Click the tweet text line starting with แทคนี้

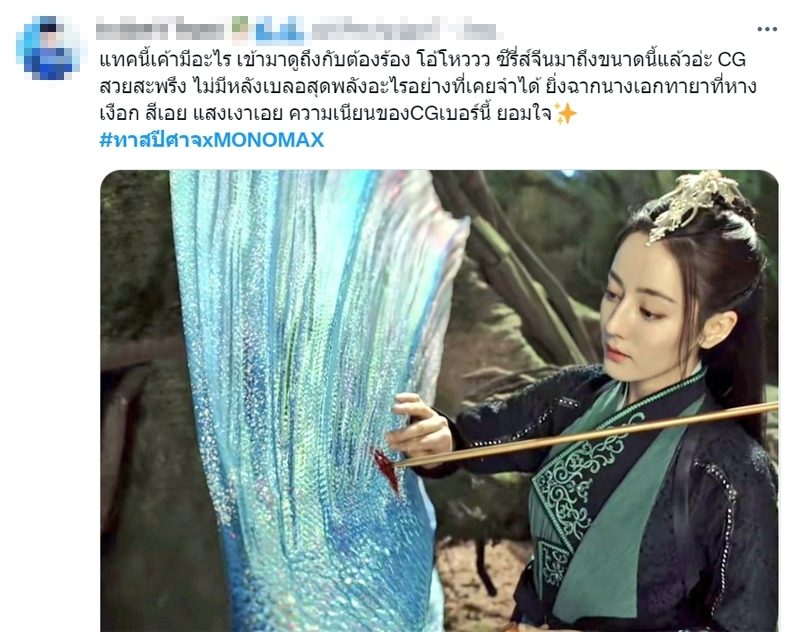422,60
